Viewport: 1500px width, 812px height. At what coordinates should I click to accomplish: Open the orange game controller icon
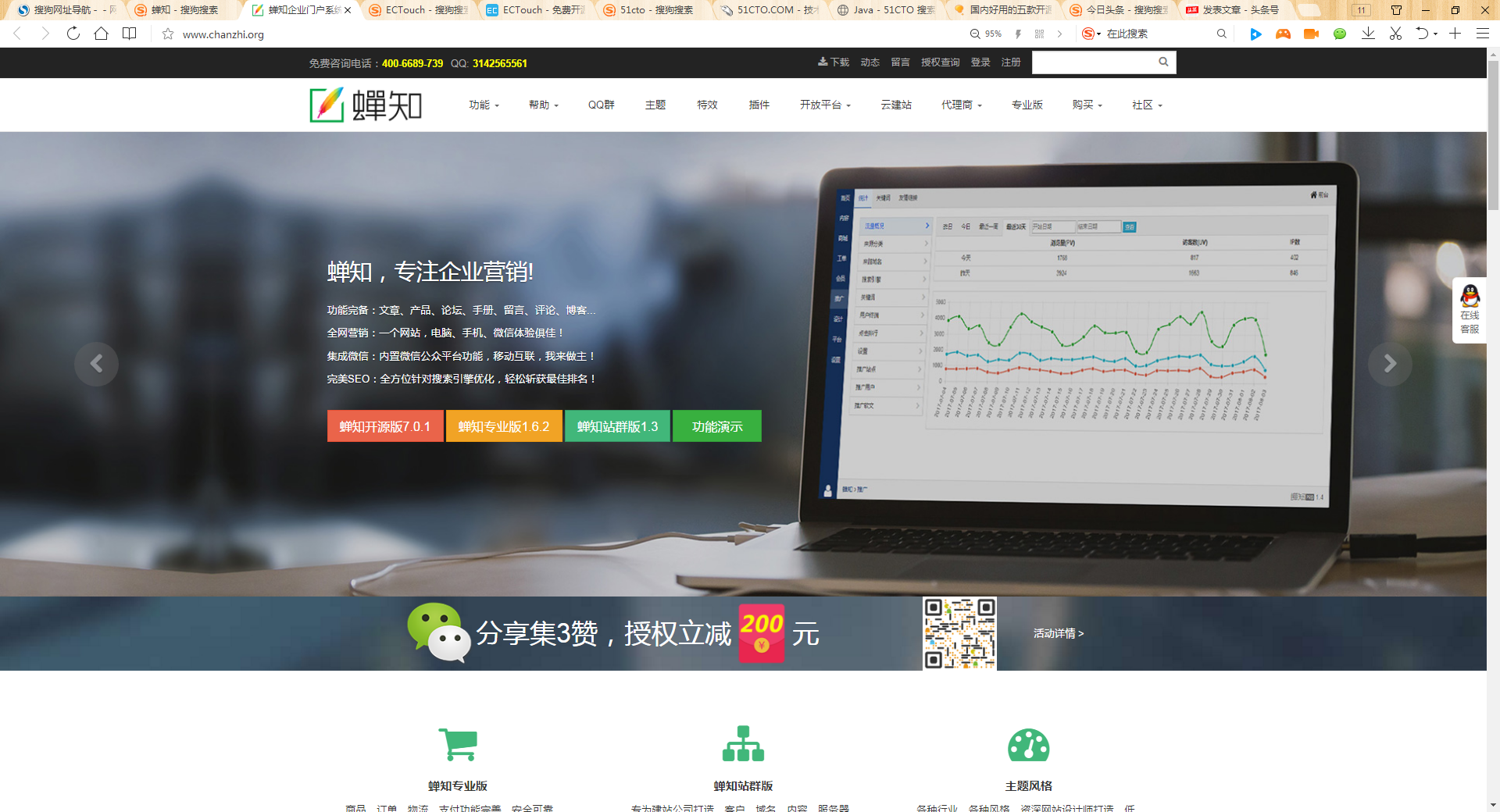pyautogui.click(x=1283, y=34)
